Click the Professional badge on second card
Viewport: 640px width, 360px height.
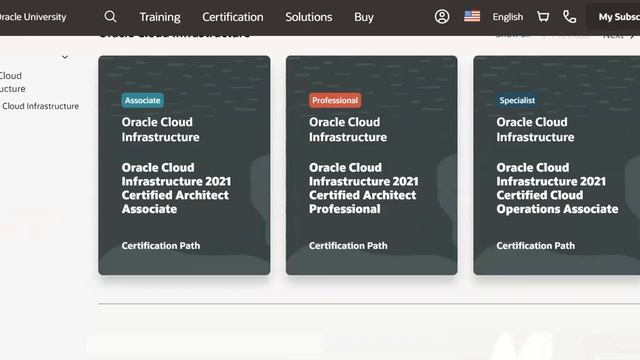335,100
